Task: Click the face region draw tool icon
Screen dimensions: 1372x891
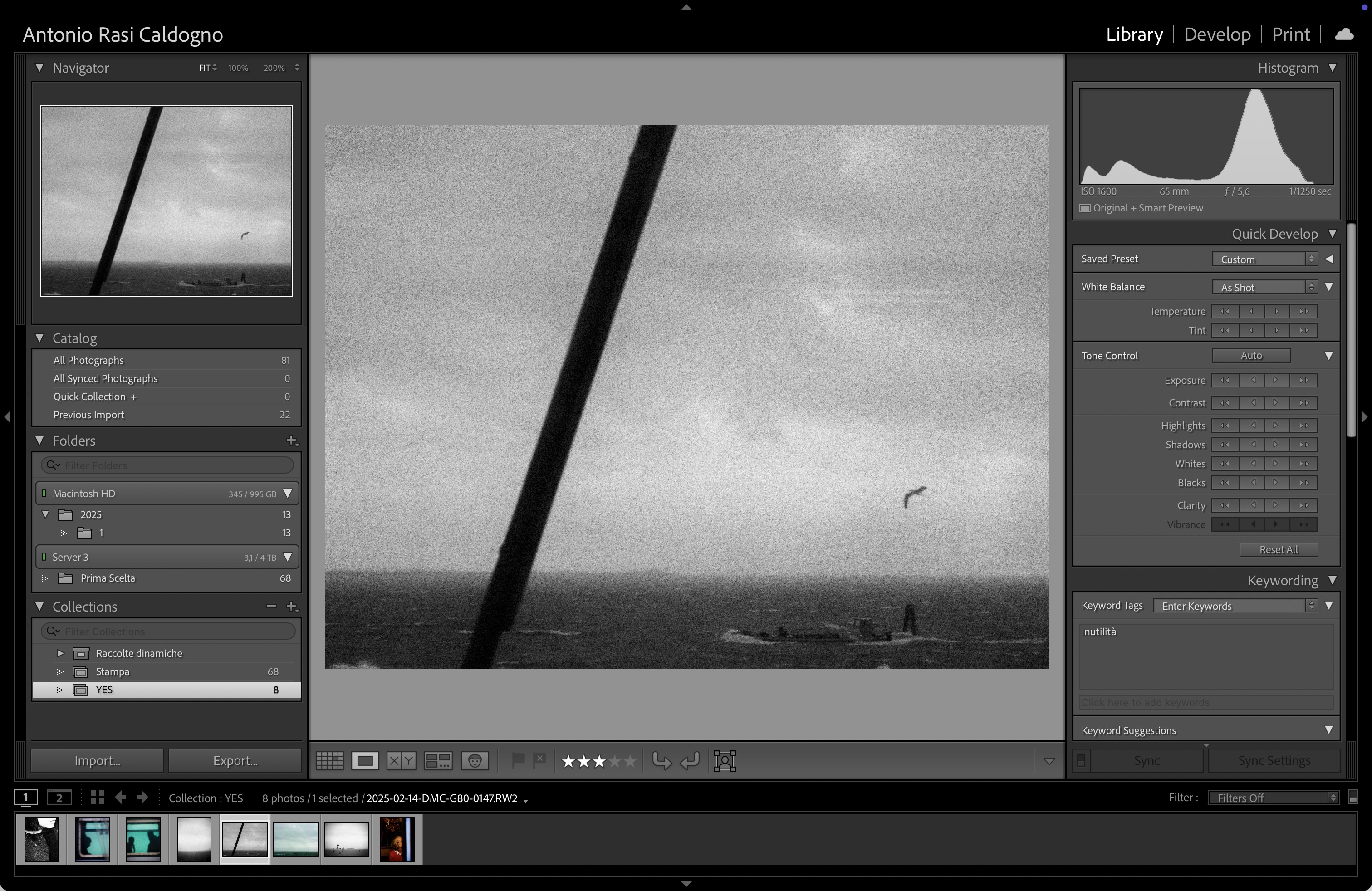Action: click(725, 761)
